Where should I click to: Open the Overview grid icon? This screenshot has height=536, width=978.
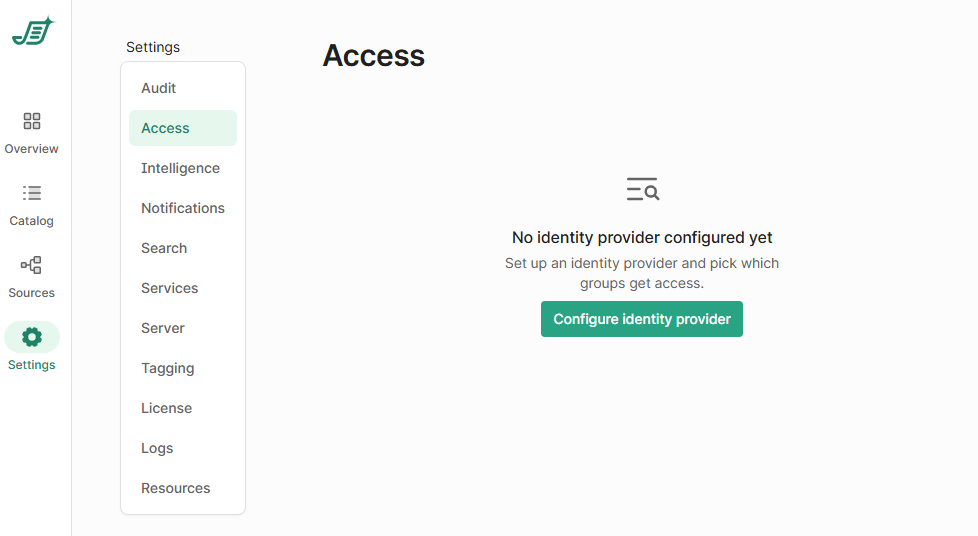click(32, 121)
